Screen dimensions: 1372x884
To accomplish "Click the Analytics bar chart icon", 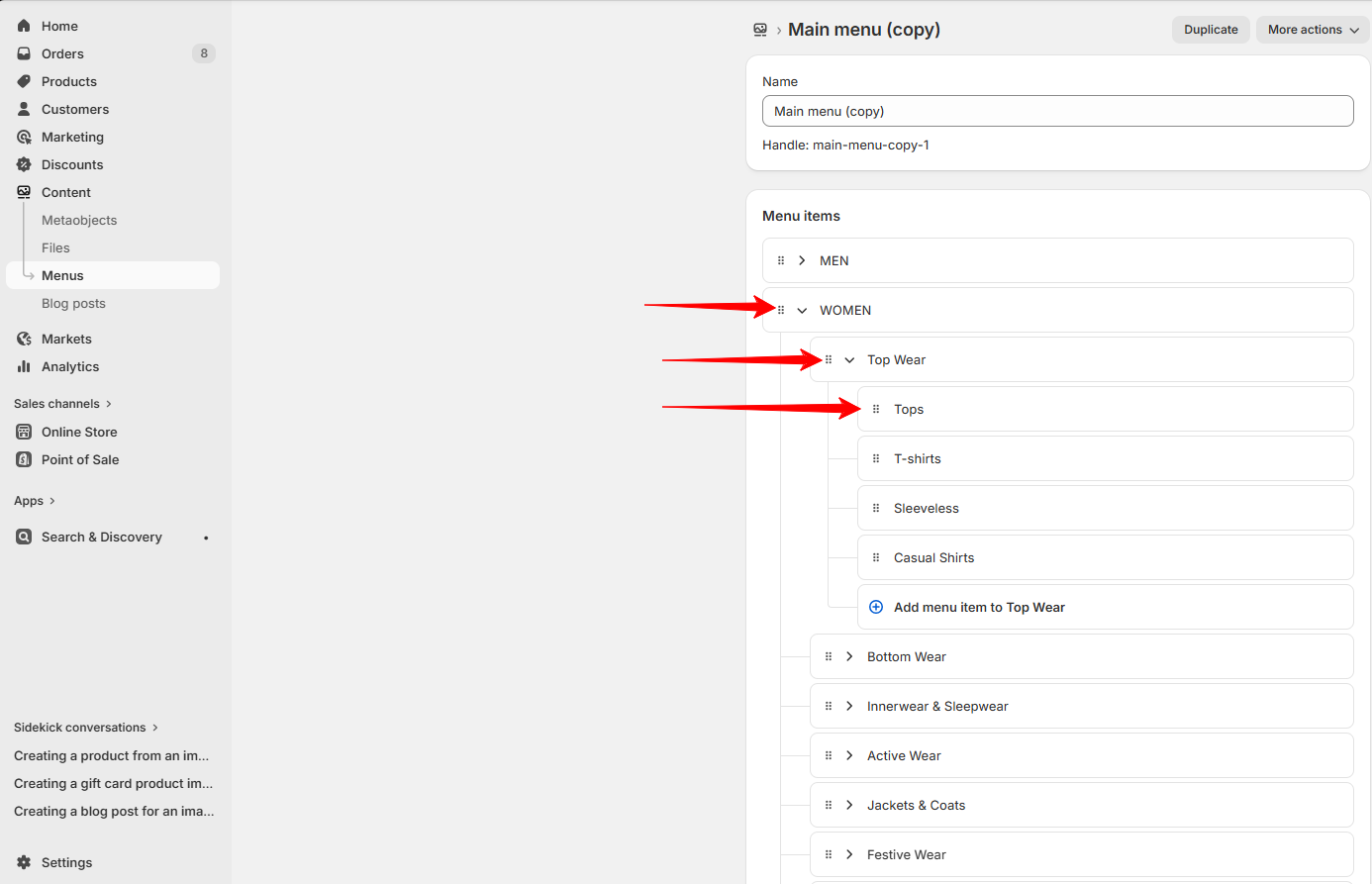I will 24,366.
